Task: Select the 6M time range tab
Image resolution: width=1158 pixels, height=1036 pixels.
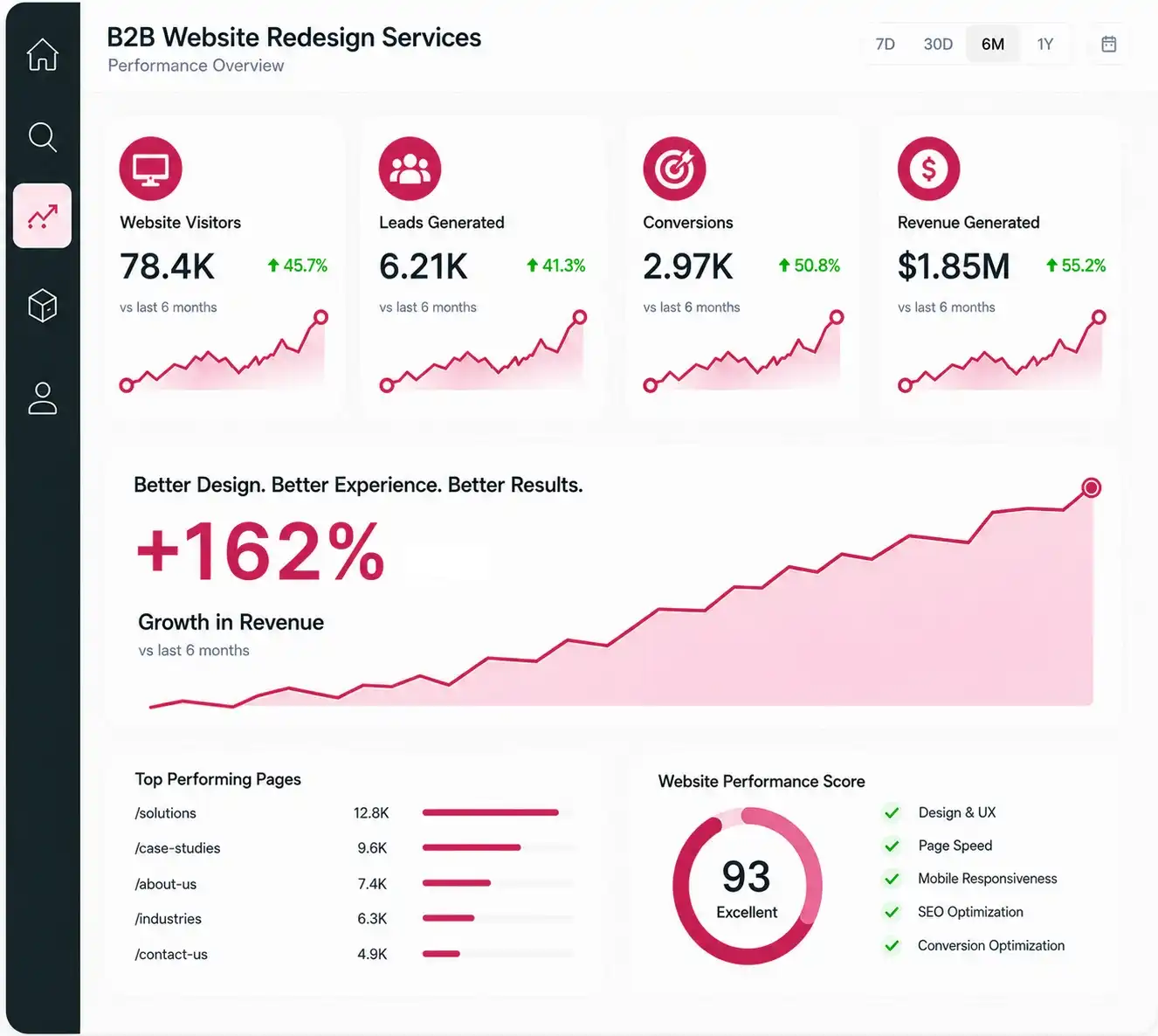Action: tap(993, 44)
